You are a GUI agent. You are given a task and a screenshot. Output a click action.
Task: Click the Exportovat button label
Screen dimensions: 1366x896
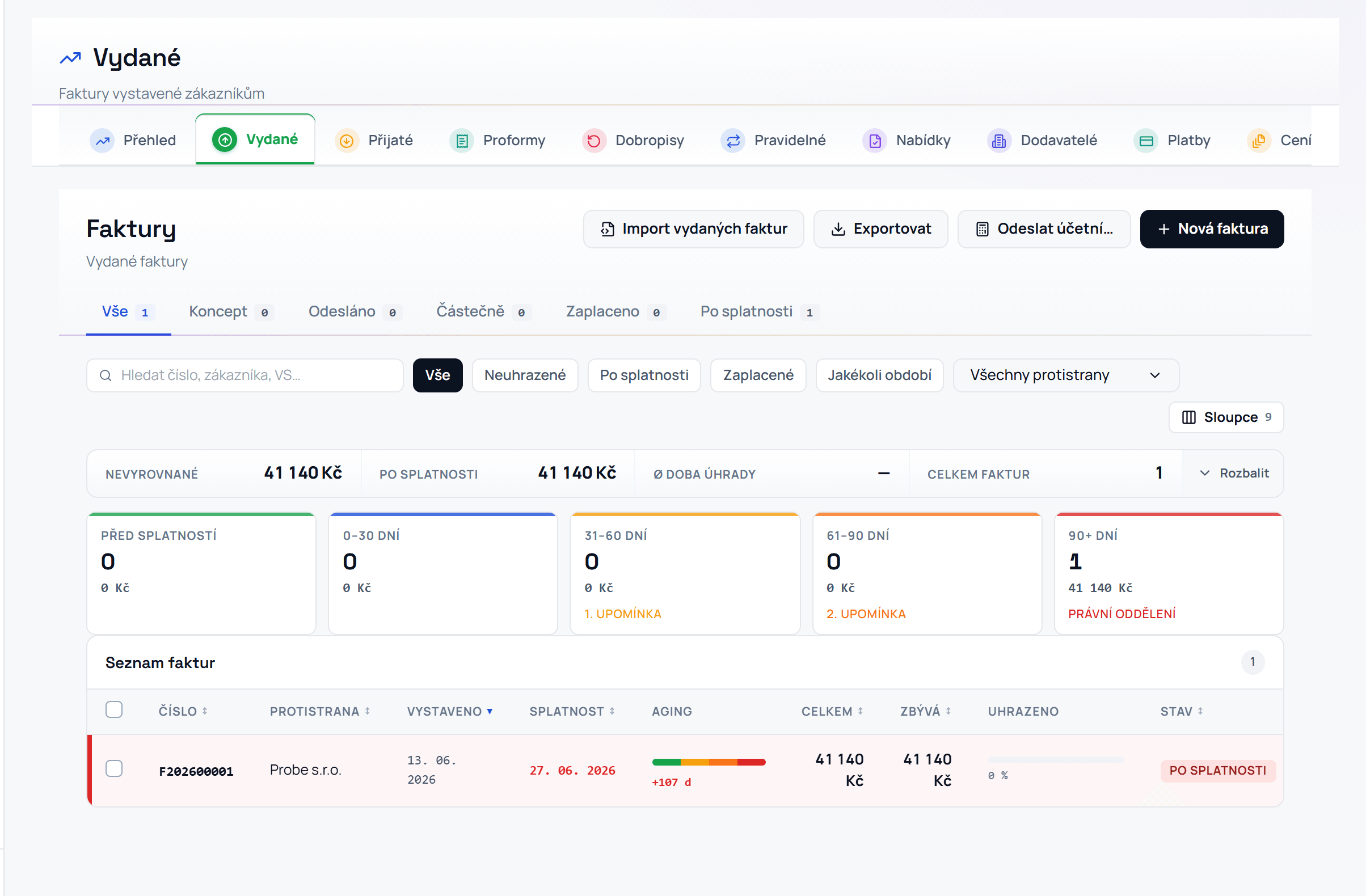892,229
